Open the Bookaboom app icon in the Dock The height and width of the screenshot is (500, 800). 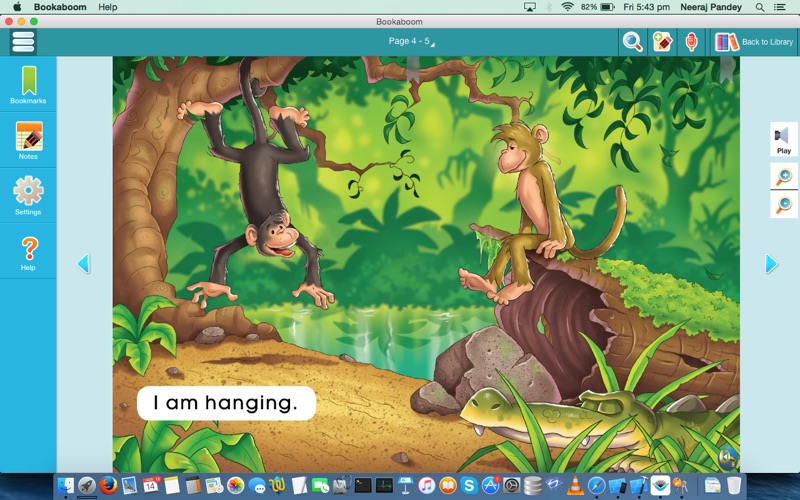pos(660,485)
